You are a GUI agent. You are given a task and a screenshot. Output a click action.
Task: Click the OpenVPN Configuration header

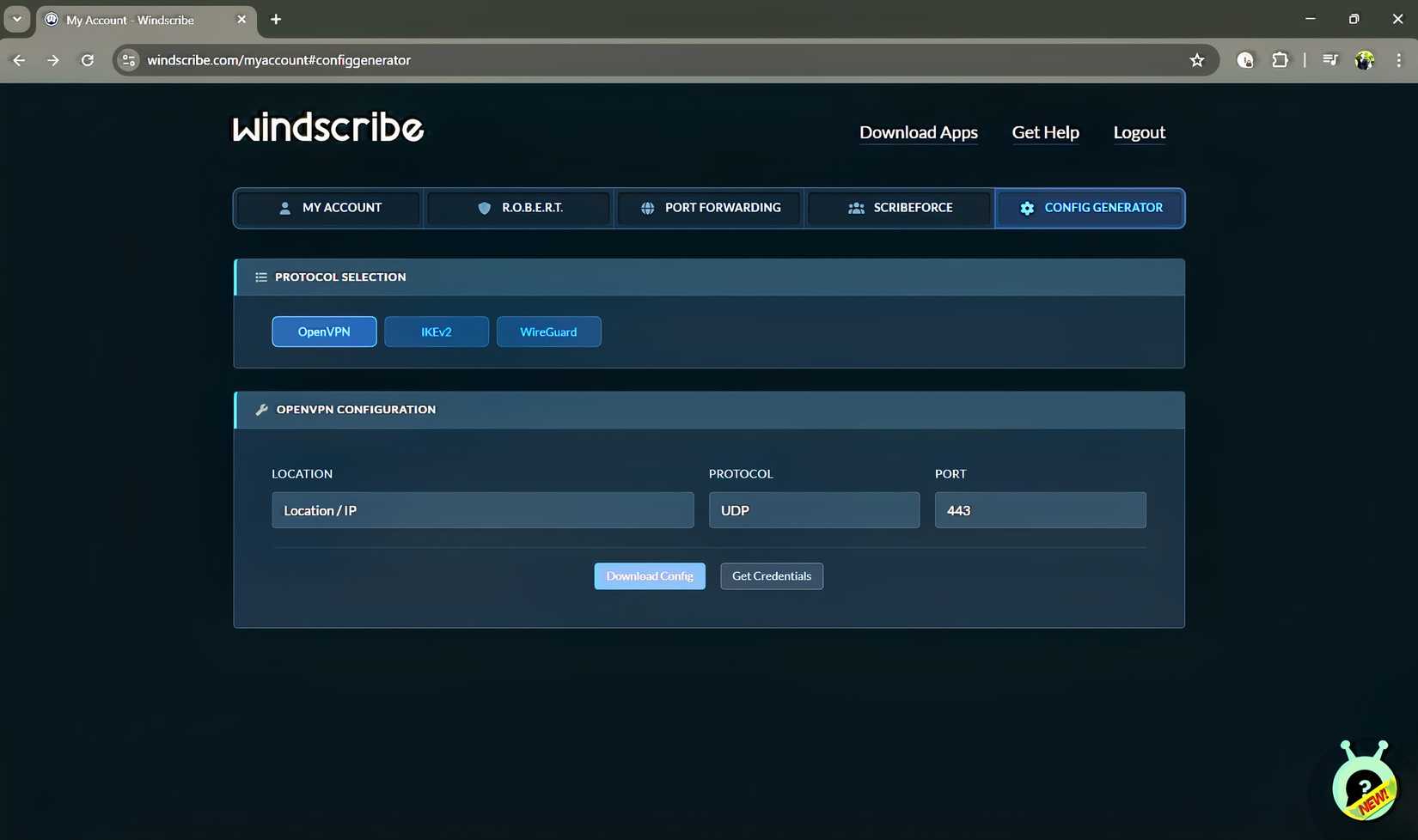point(709,410)
